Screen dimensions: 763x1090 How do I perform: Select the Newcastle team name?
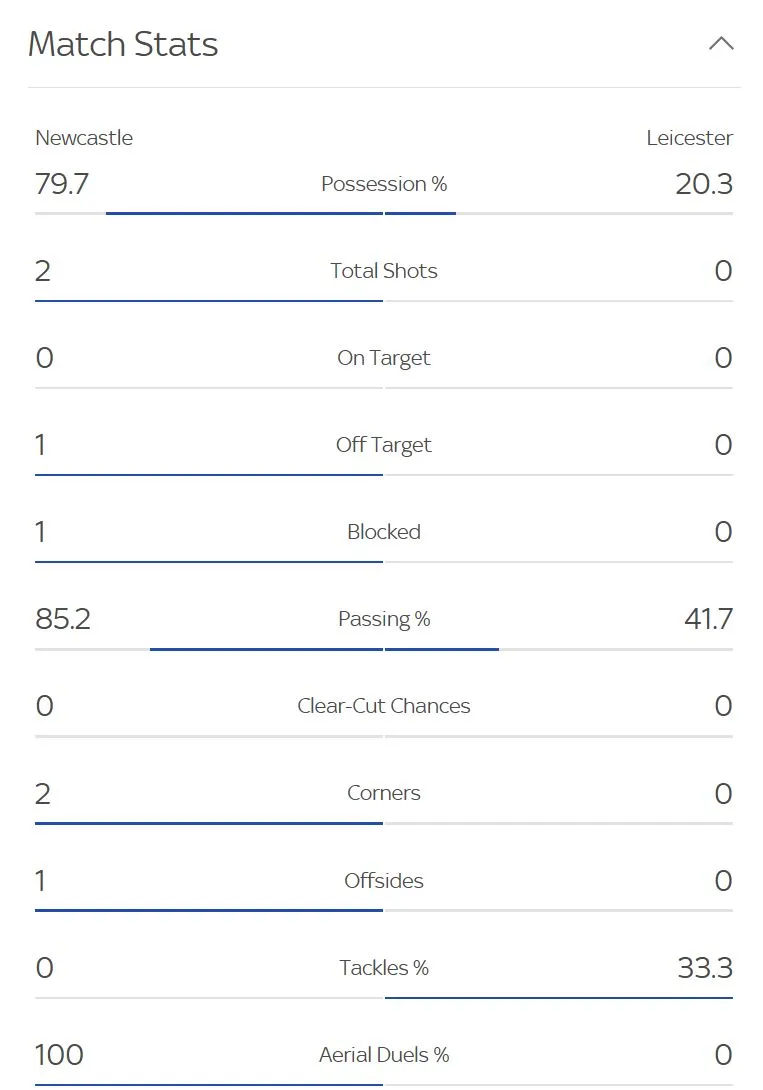point(84,138)
